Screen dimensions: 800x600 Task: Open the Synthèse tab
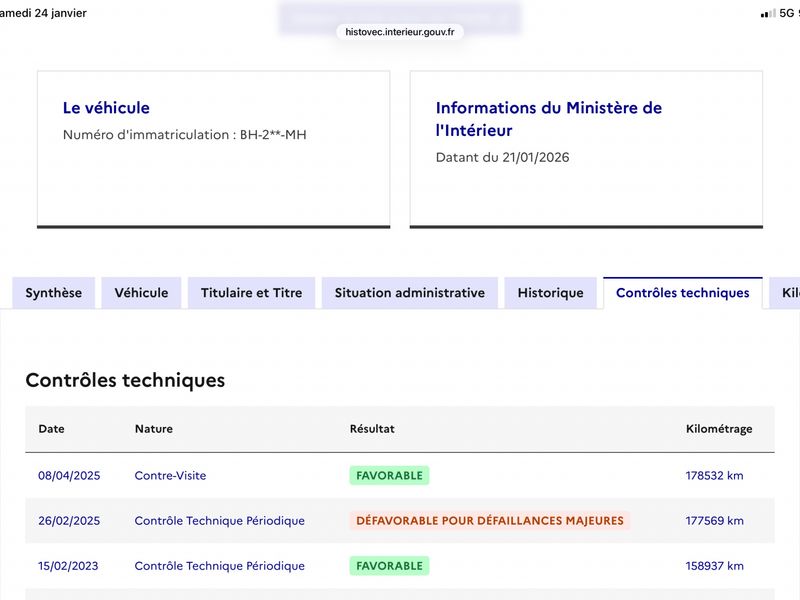click(54, 293)
